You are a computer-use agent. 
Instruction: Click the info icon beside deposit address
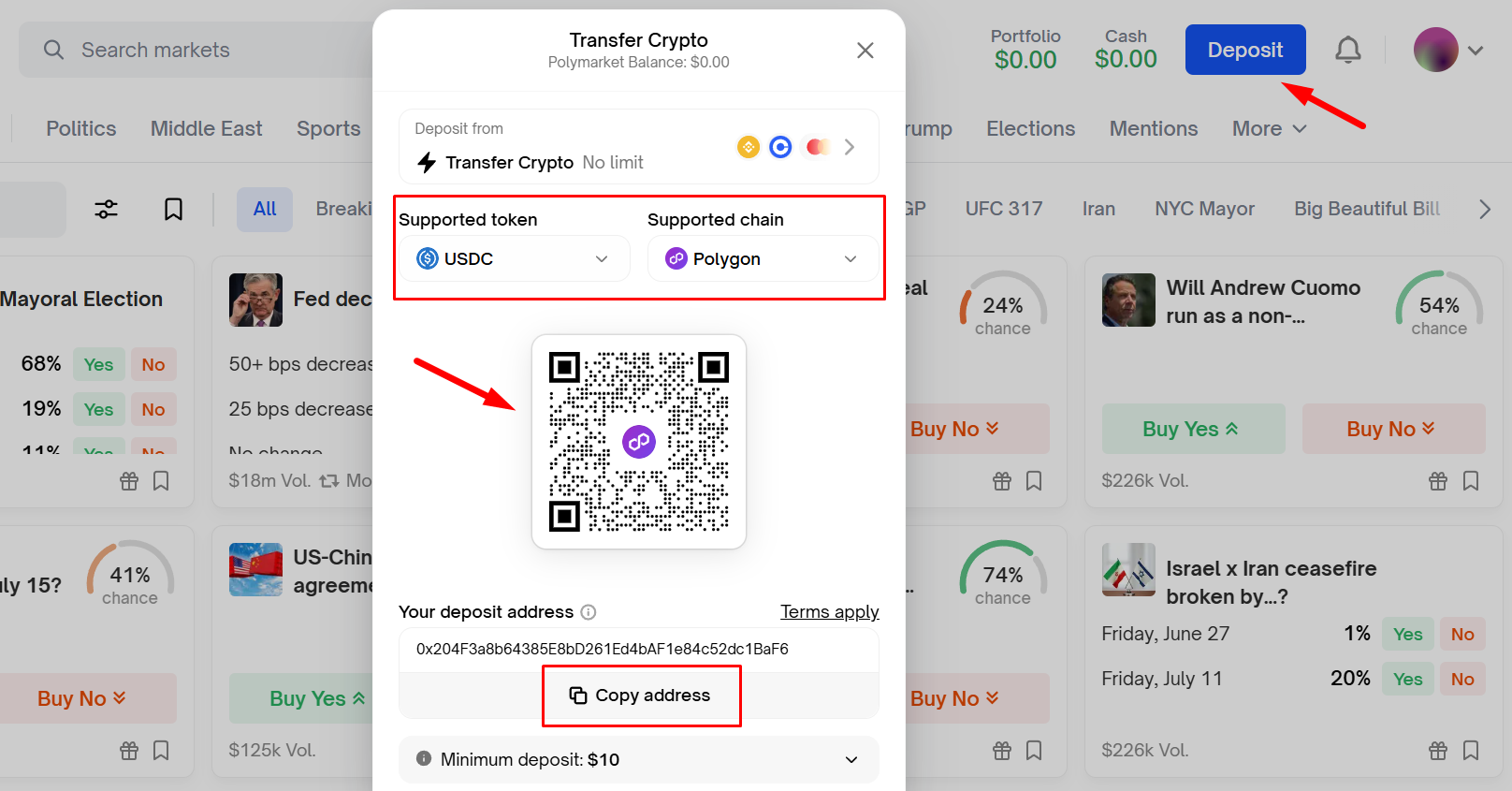tap(589, 612)
